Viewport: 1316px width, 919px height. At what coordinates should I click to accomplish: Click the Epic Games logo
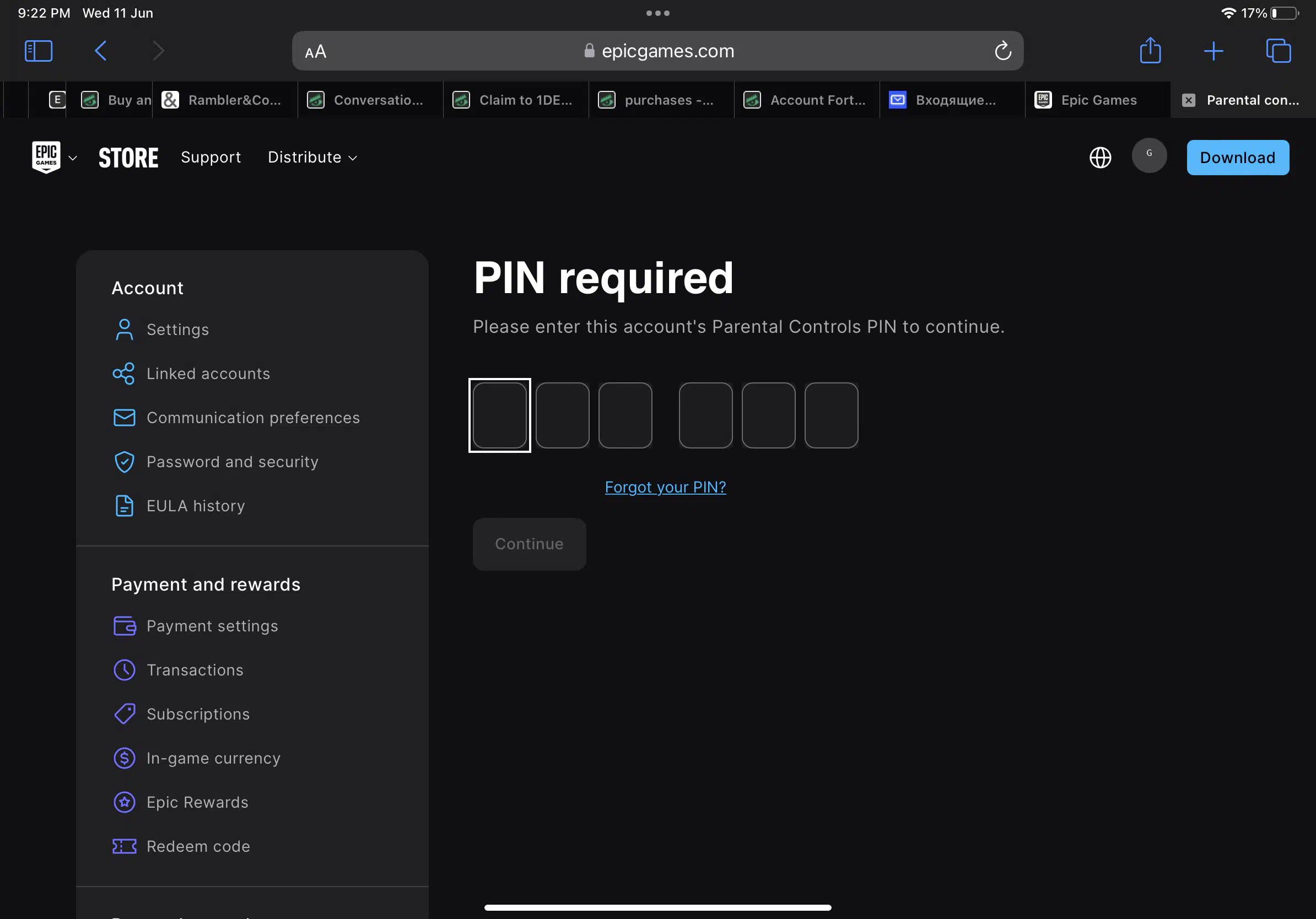click(46, 157)
